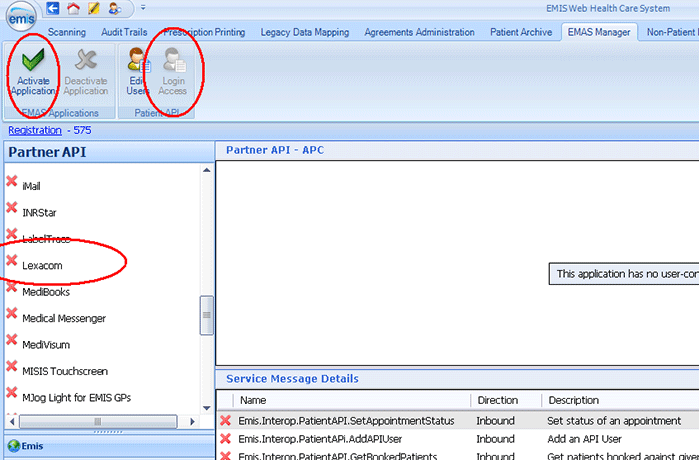Click red cross icon beside MISIS Touchscreen
The image size is (699, 460).
click(x=12, y=366)
